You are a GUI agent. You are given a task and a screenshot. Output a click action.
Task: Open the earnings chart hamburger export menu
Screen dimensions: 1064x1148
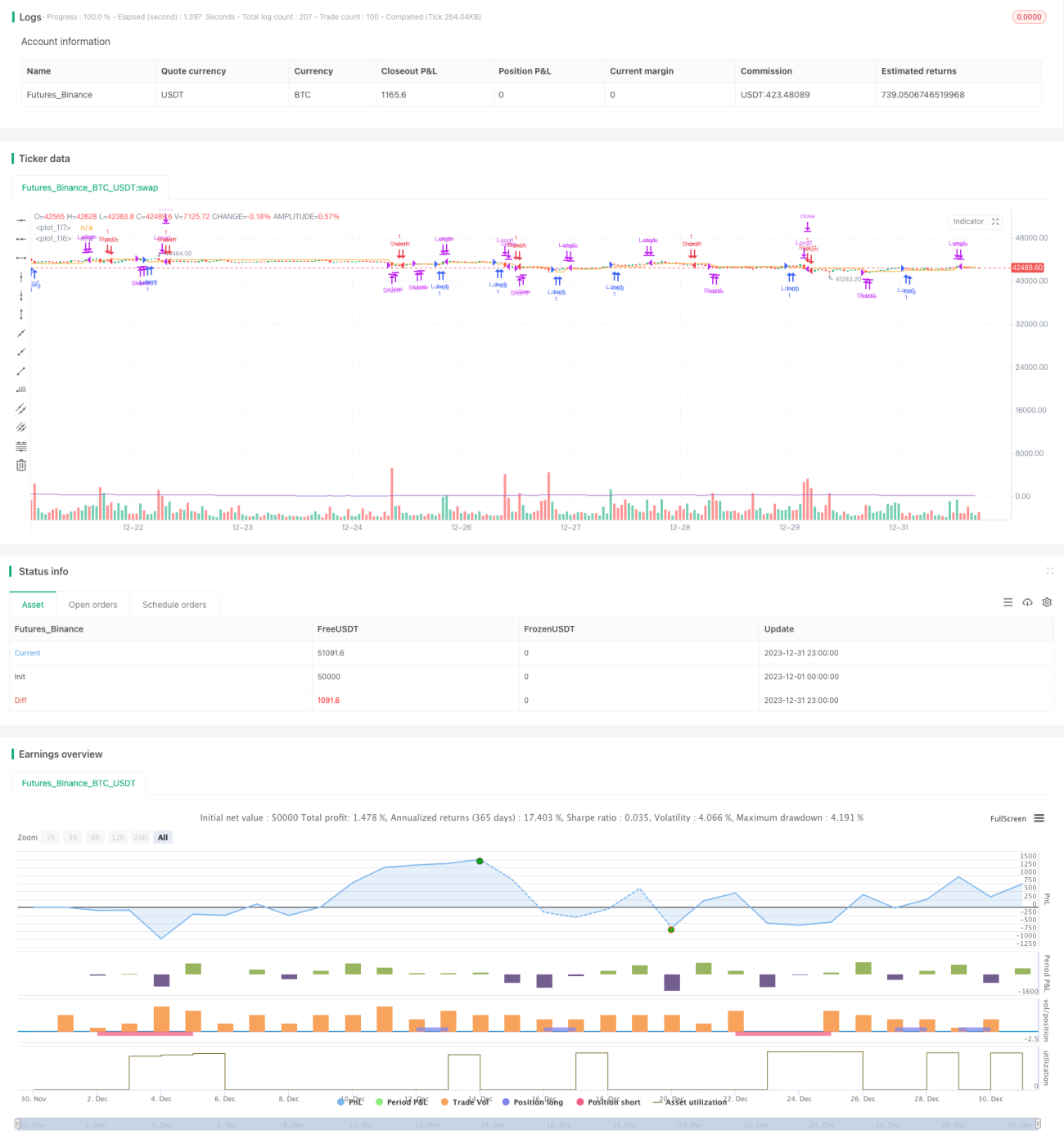tap(1039, 818)
